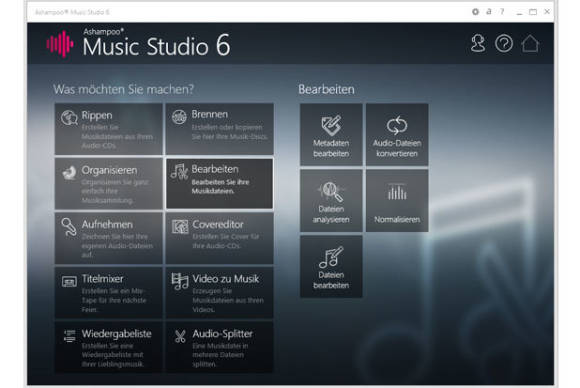Open the Normalisieren tool

397,201
